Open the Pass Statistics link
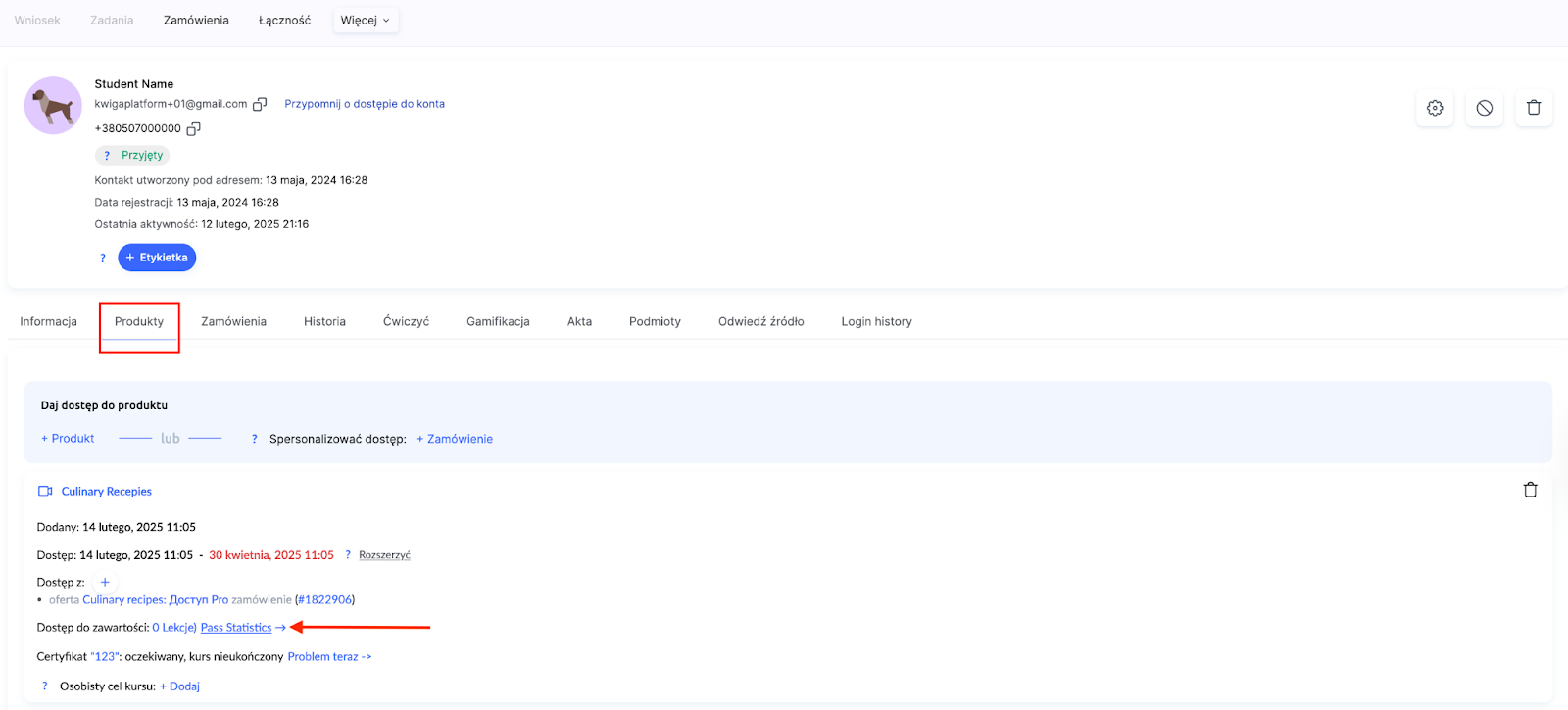 tap(236, 628)
